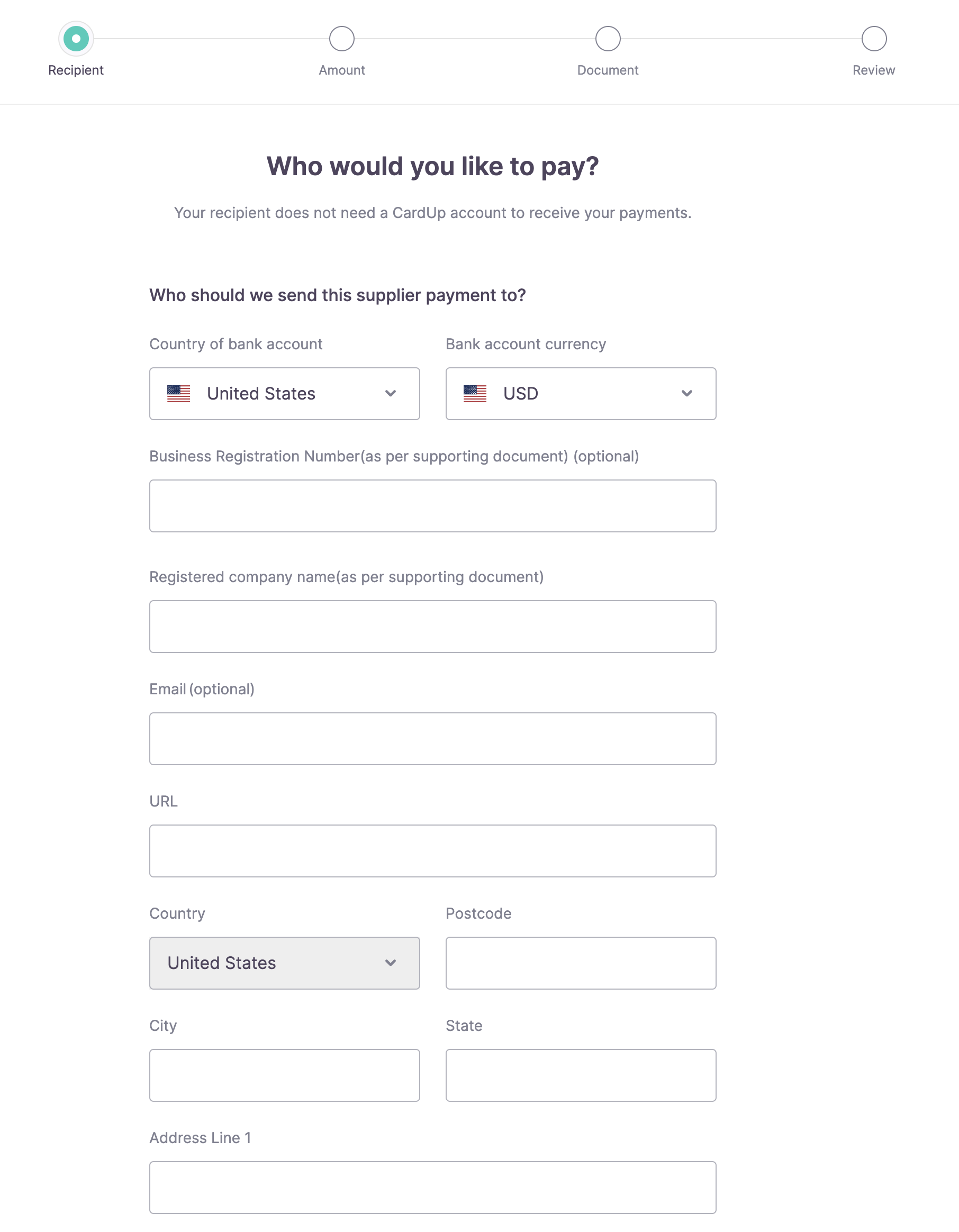Expand the USD currency chevron

pos(686,394)
